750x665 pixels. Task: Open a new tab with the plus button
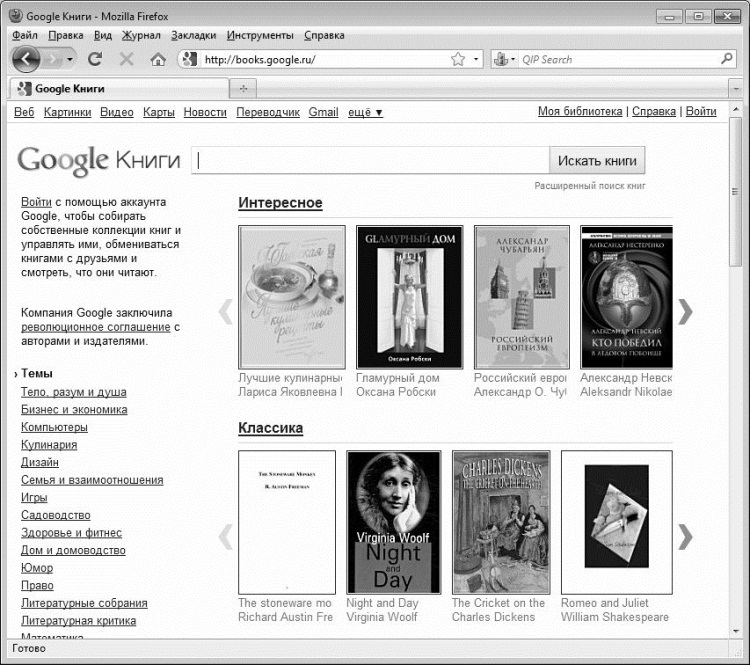click(243, 89)
